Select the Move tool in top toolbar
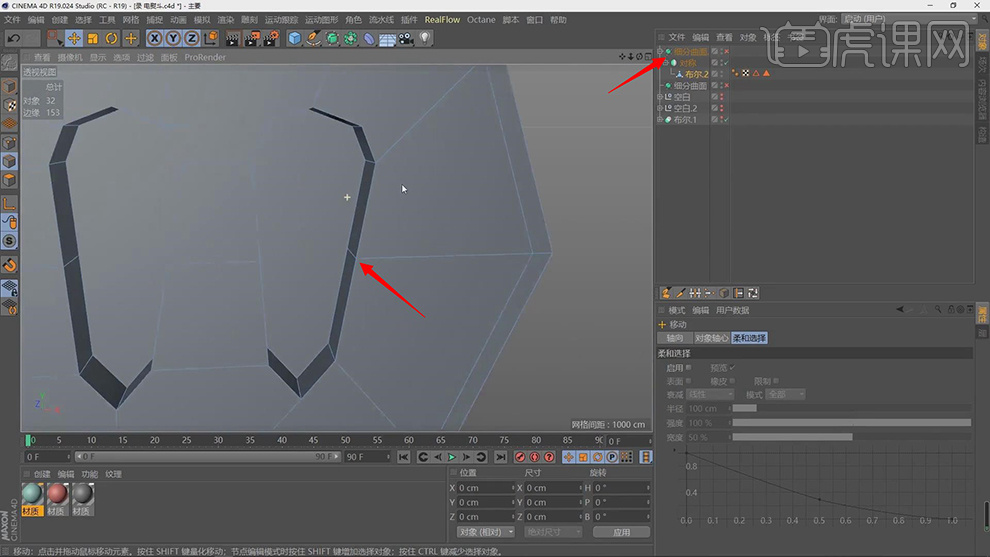The width and height of the screenshot is (990, 557). tap(74, 38)
